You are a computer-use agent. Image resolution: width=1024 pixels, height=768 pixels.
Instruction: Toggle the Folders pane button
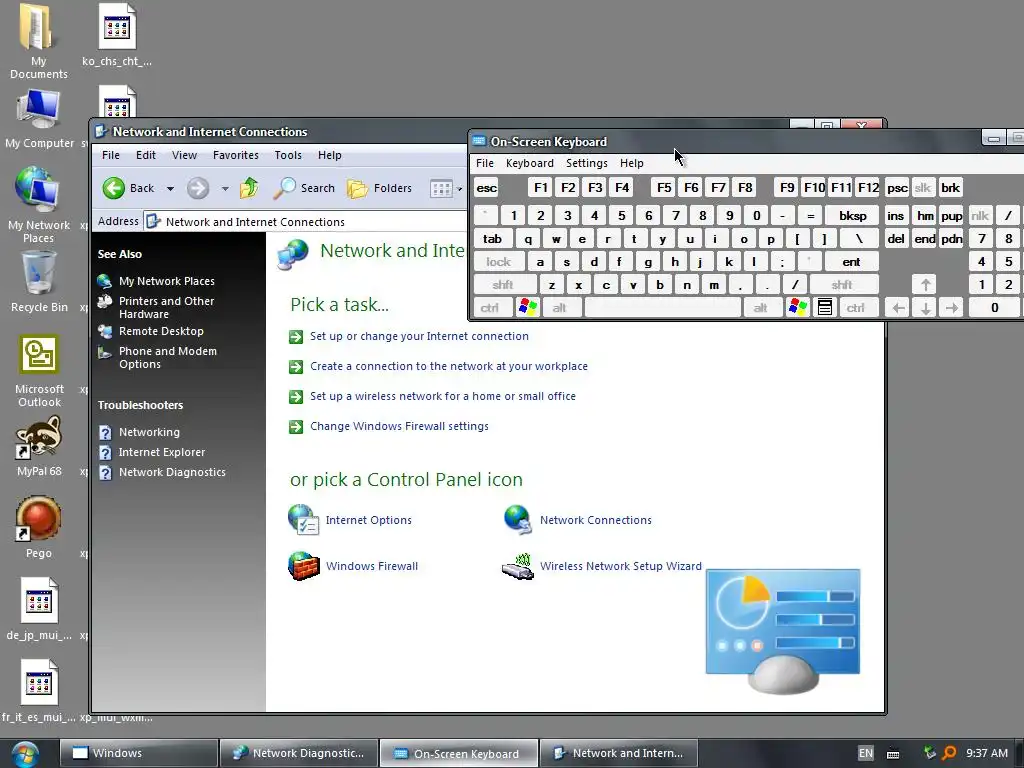tap(379, 188)
